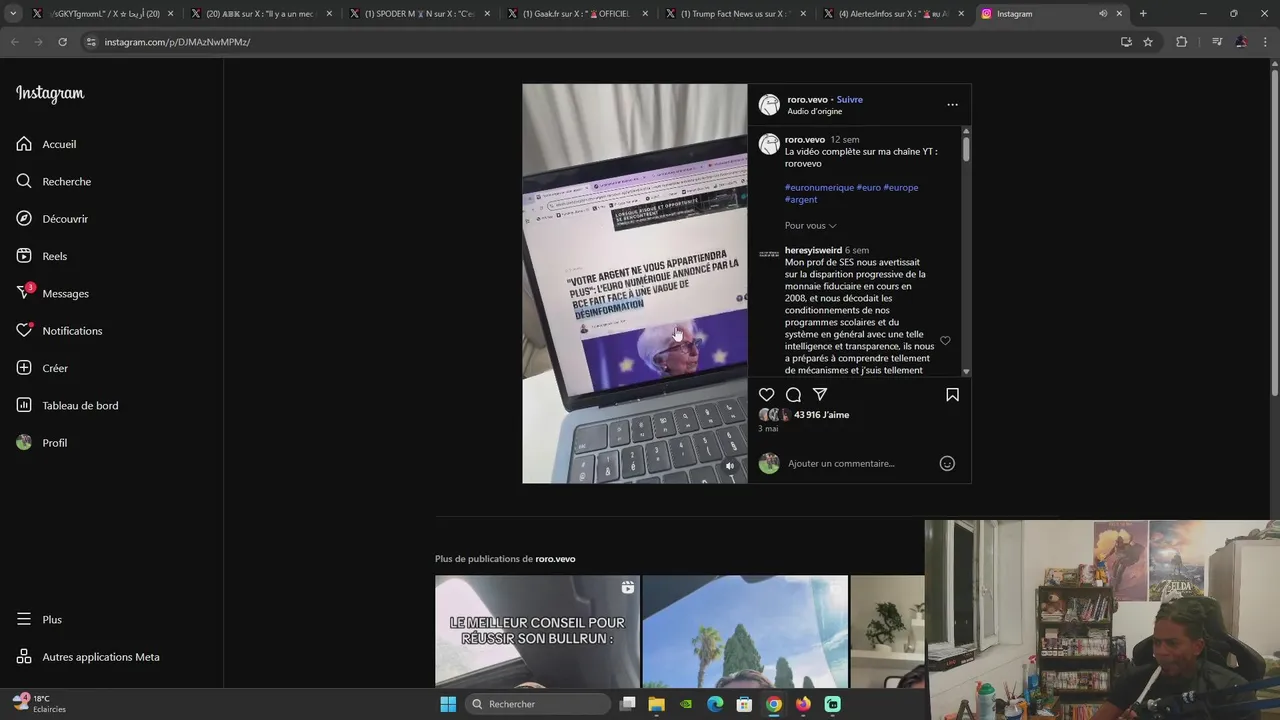The width and height of the screenshot is (1280, 720).
Task: Click the Créer plus icon
Action: [24, 368]
